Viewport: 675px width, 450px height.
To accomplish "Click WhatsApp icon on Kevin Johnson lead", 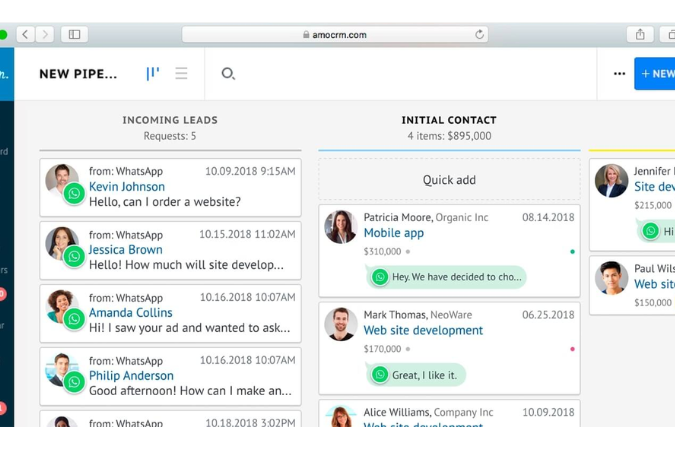I will [x=74, y=194].
